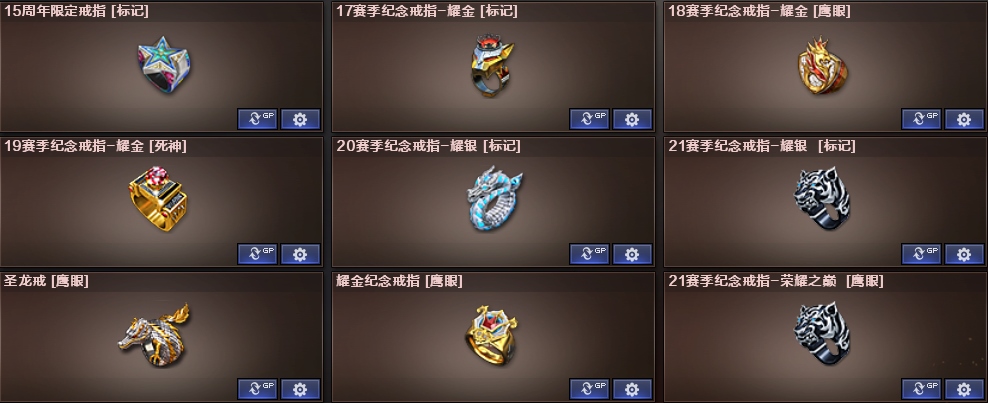Click GP exchange icon for 17赛季纪念戒指-耀金
Screen dimensions: 988x403
[x=590, y=119]
